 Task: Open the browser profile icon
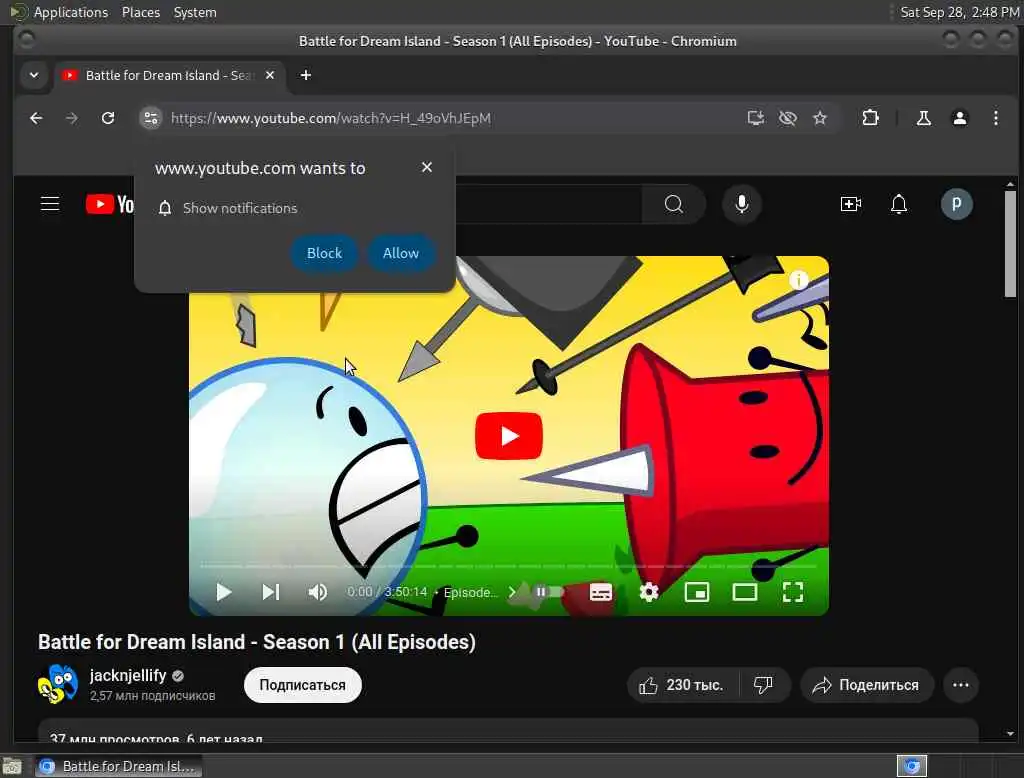[x=959, y=118]
